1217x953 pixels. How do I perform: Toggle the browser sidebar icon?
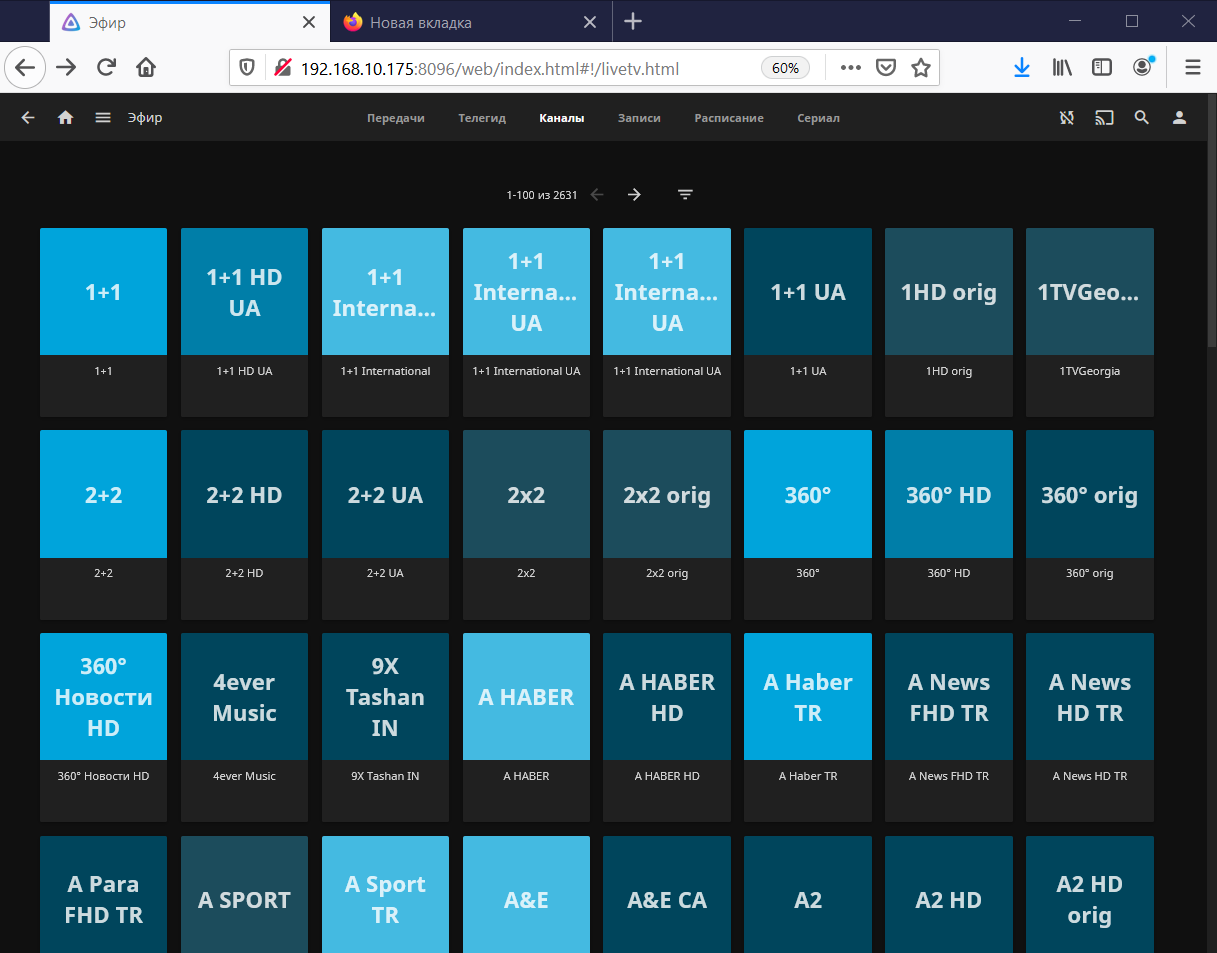(x=1101, y=67)
